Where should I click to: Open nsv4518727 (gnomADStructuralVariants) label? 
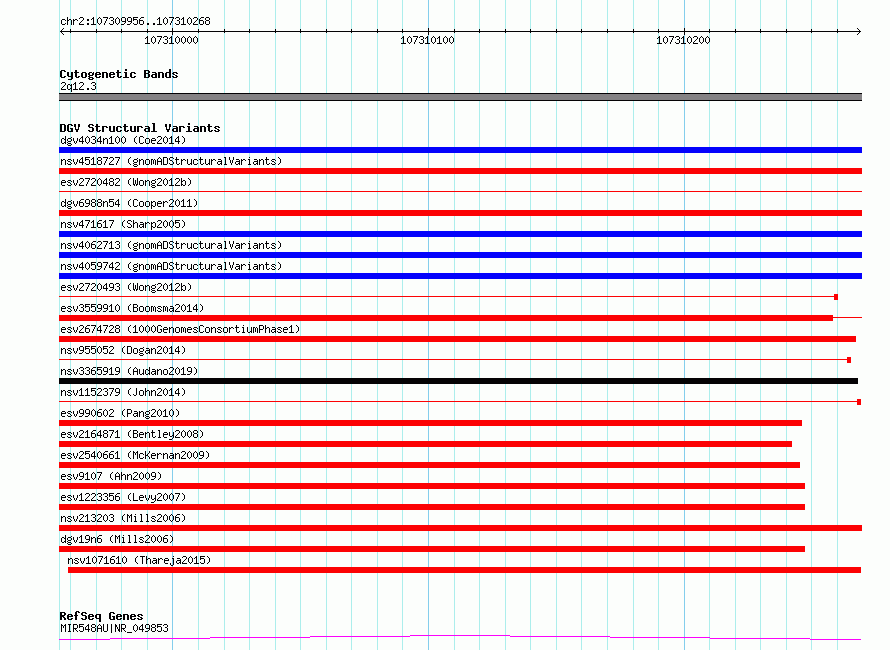(x=171, y=161)
